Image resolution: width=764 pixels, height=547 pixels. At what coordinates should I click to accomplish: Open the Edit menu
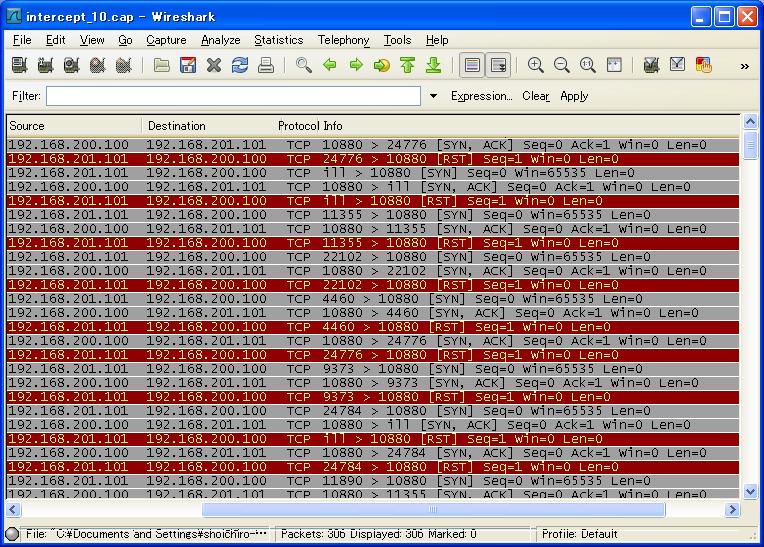pyautogui.click(x=56, y=40)
